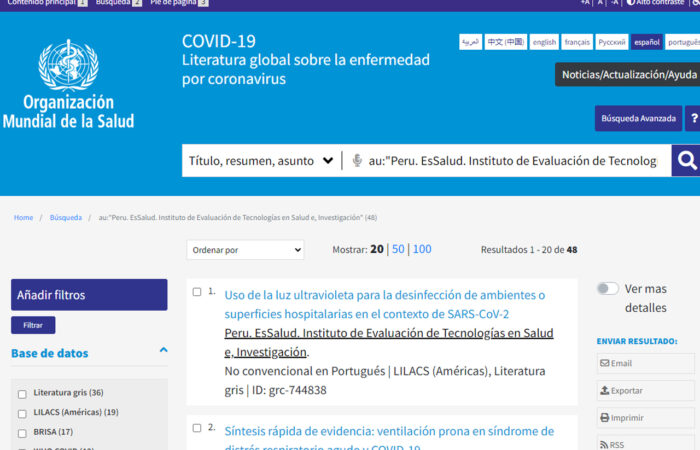
Task: Enable the Literatura gris (36) filter
Action: [22, 394]
